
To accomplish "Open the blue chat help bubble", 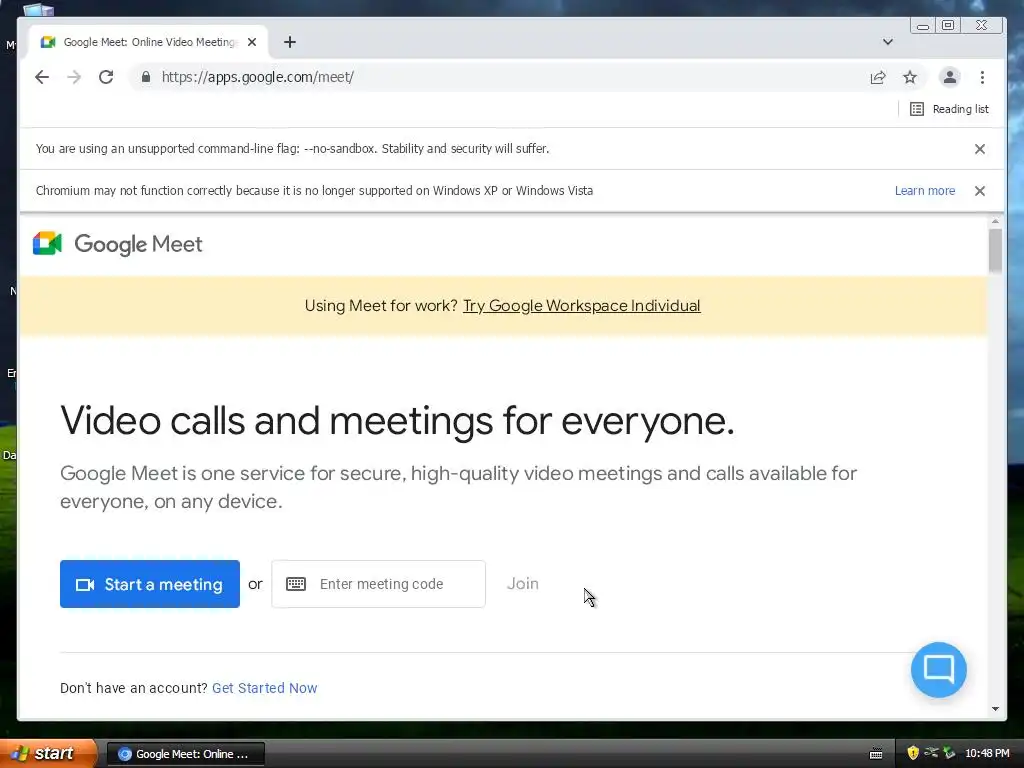I will [x=938, y=670].
